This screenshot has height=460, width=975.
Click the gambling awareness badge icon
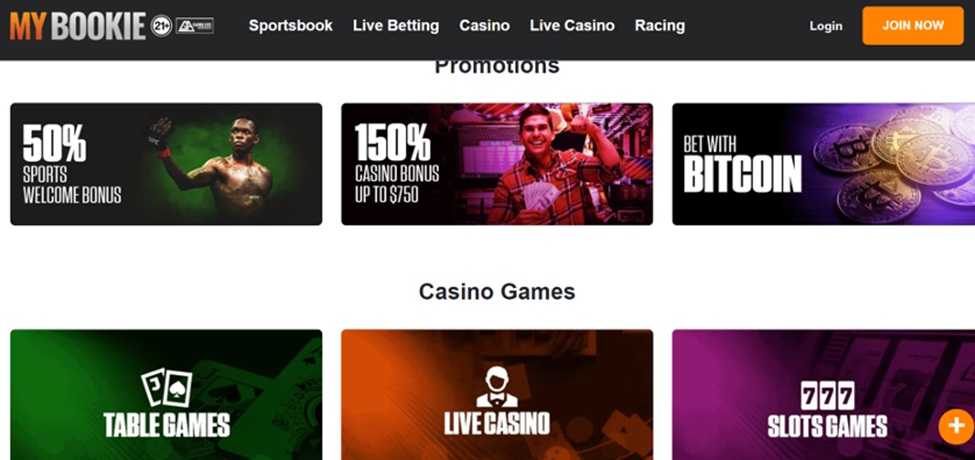tap(195, 26)
